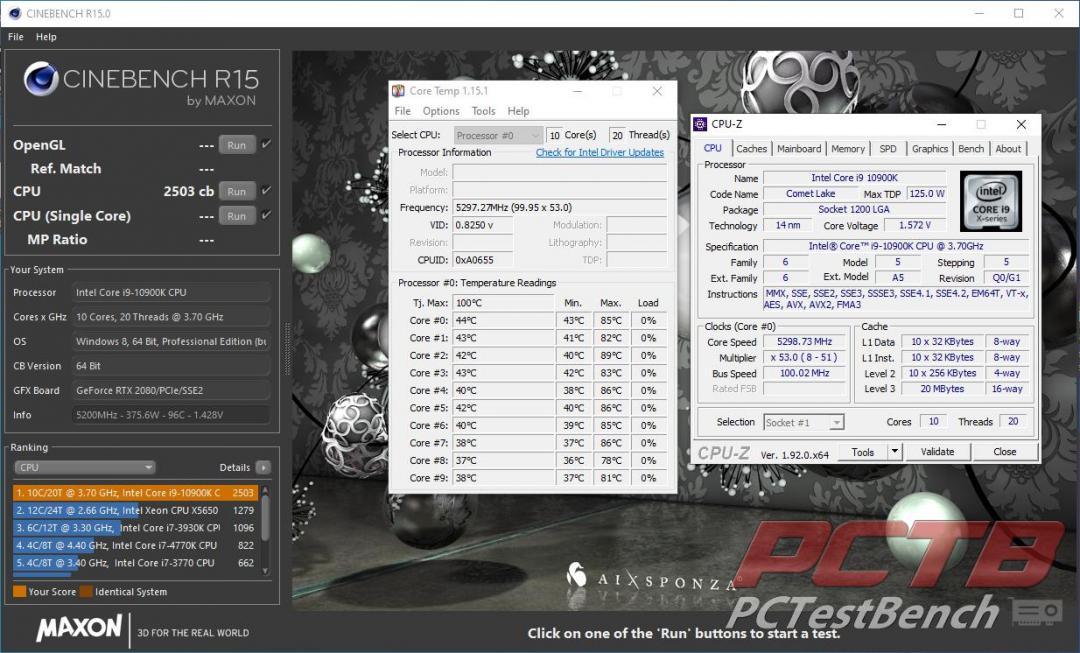Toggle the CPU (Single Core) checkbox
Image resolution: width=1080 pixels, height=653 pixels.
[266, 215]
